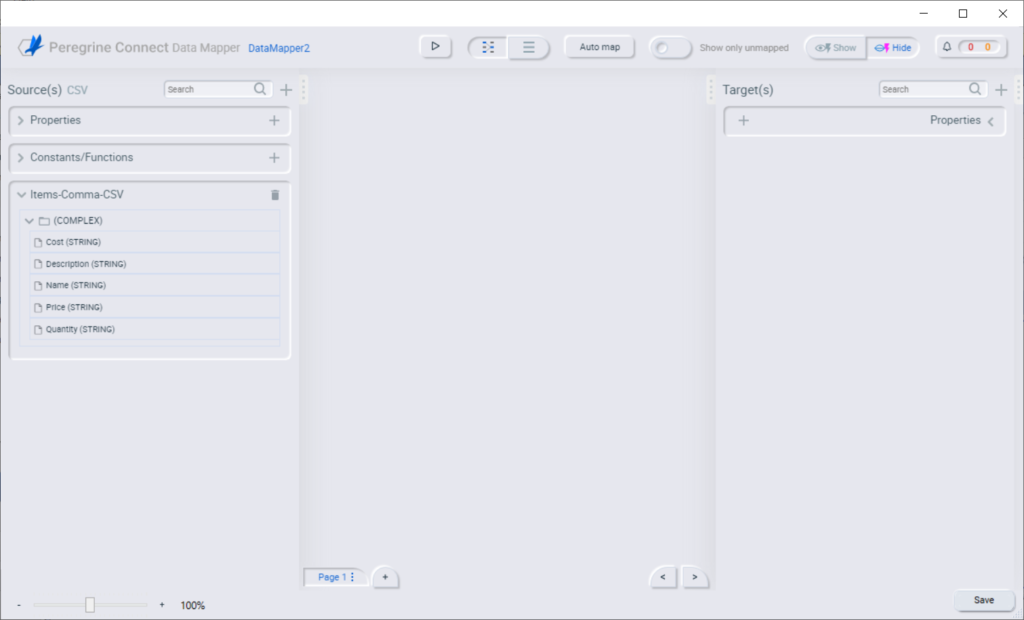Click the Peregrine Connect logo icon

31,46
